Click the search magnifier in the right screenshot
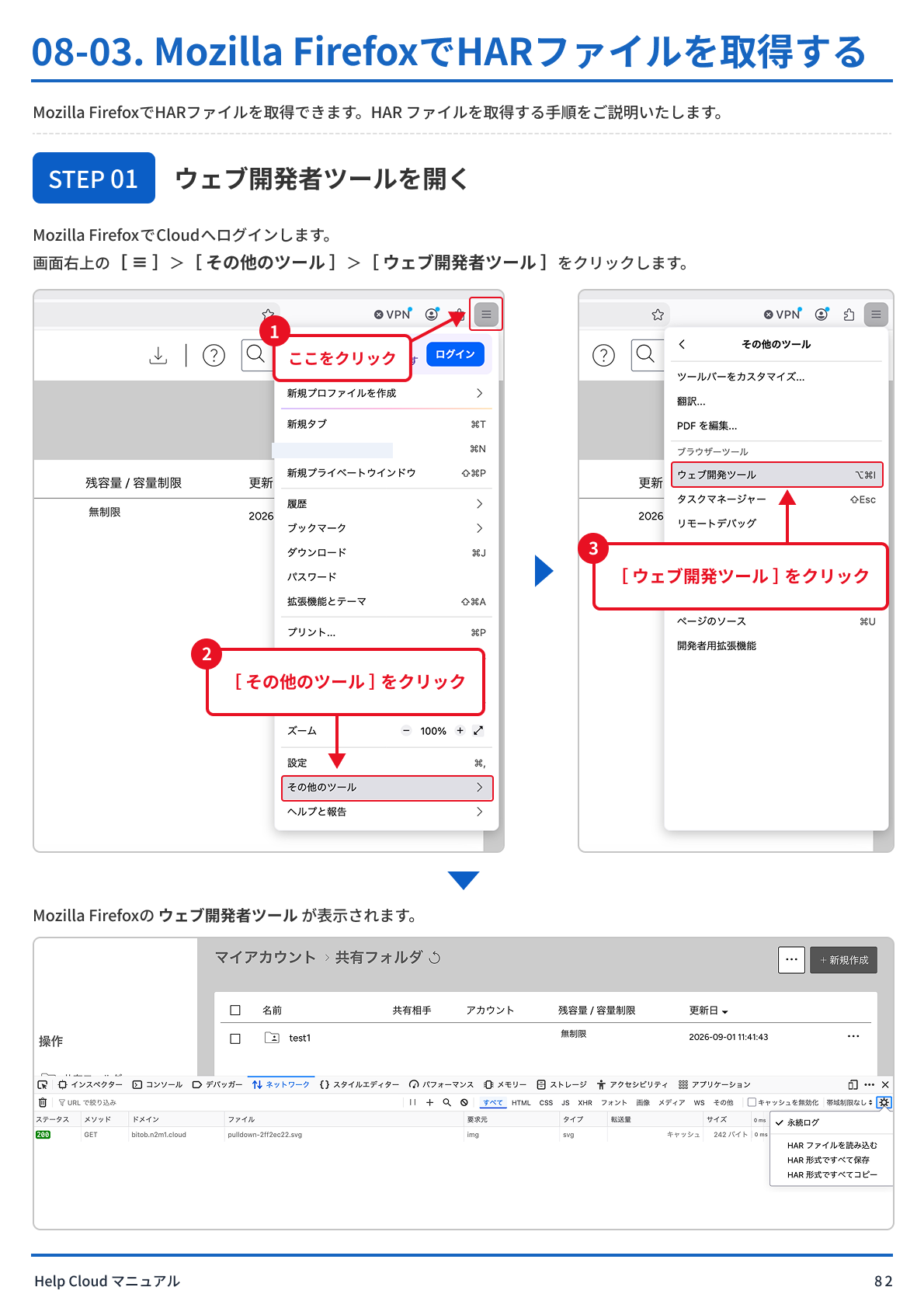The height and width of the screenshot is (1308, 924). [x=645, y=354]
